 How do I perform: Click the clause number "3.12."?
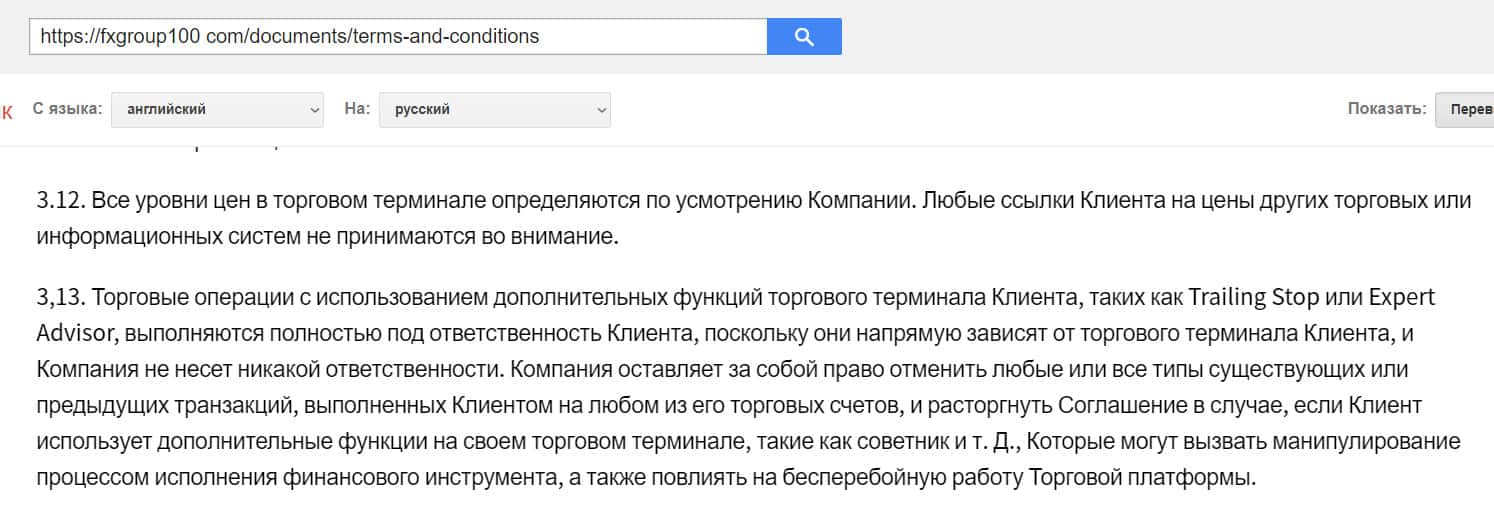(x=61, y=201)
